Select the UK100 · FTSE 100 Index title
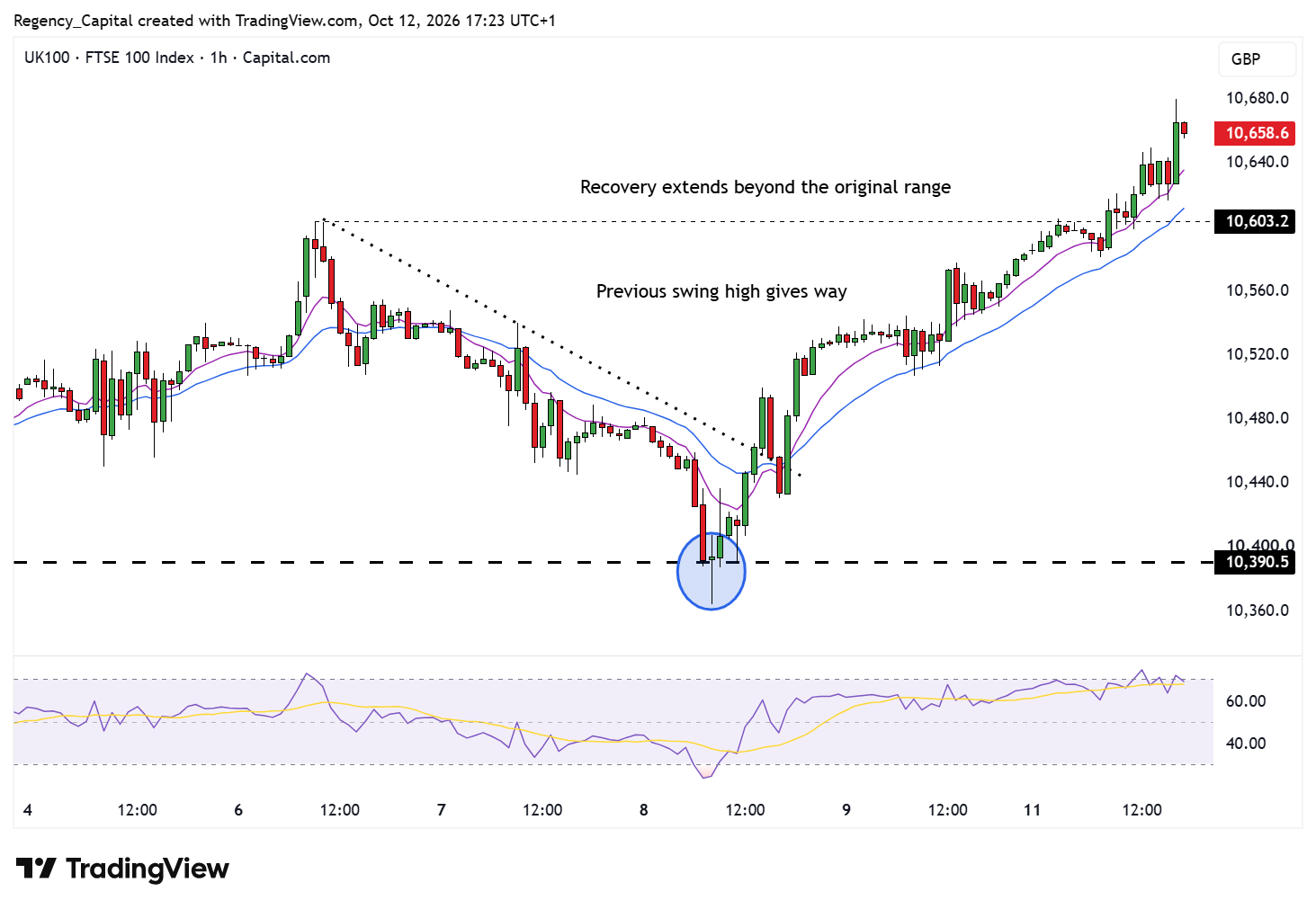 (x=176, y=58)
